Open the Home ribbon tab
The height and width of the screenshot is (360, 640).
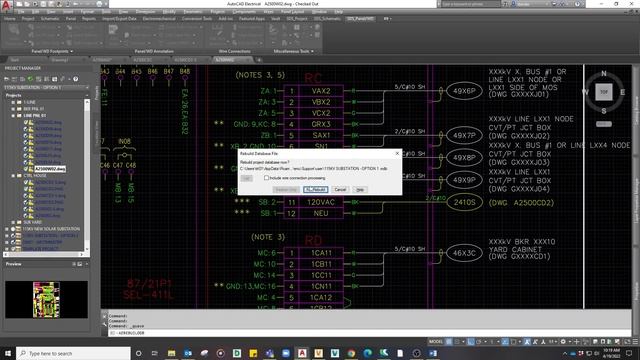(9, 19)
